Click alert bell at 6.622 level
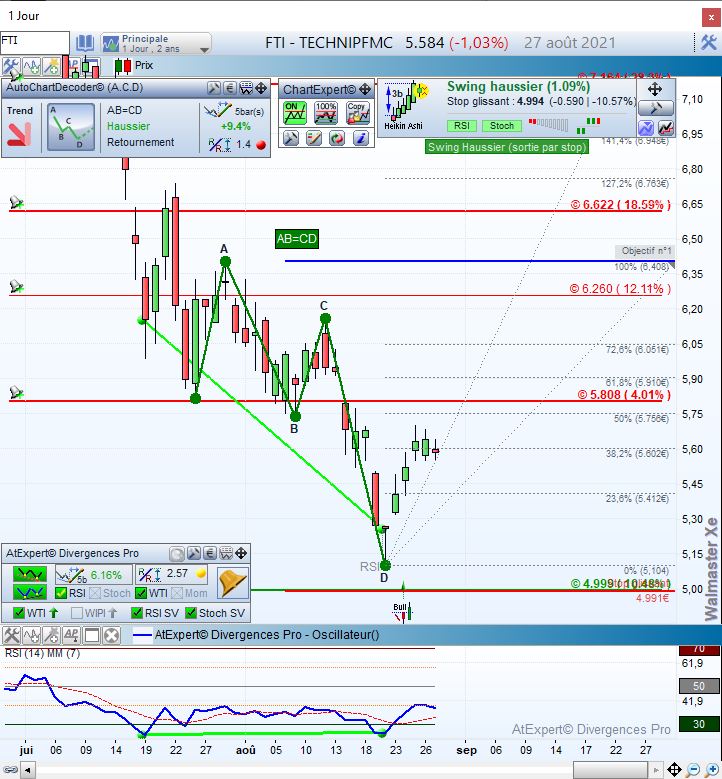 (x=16, y=202)
